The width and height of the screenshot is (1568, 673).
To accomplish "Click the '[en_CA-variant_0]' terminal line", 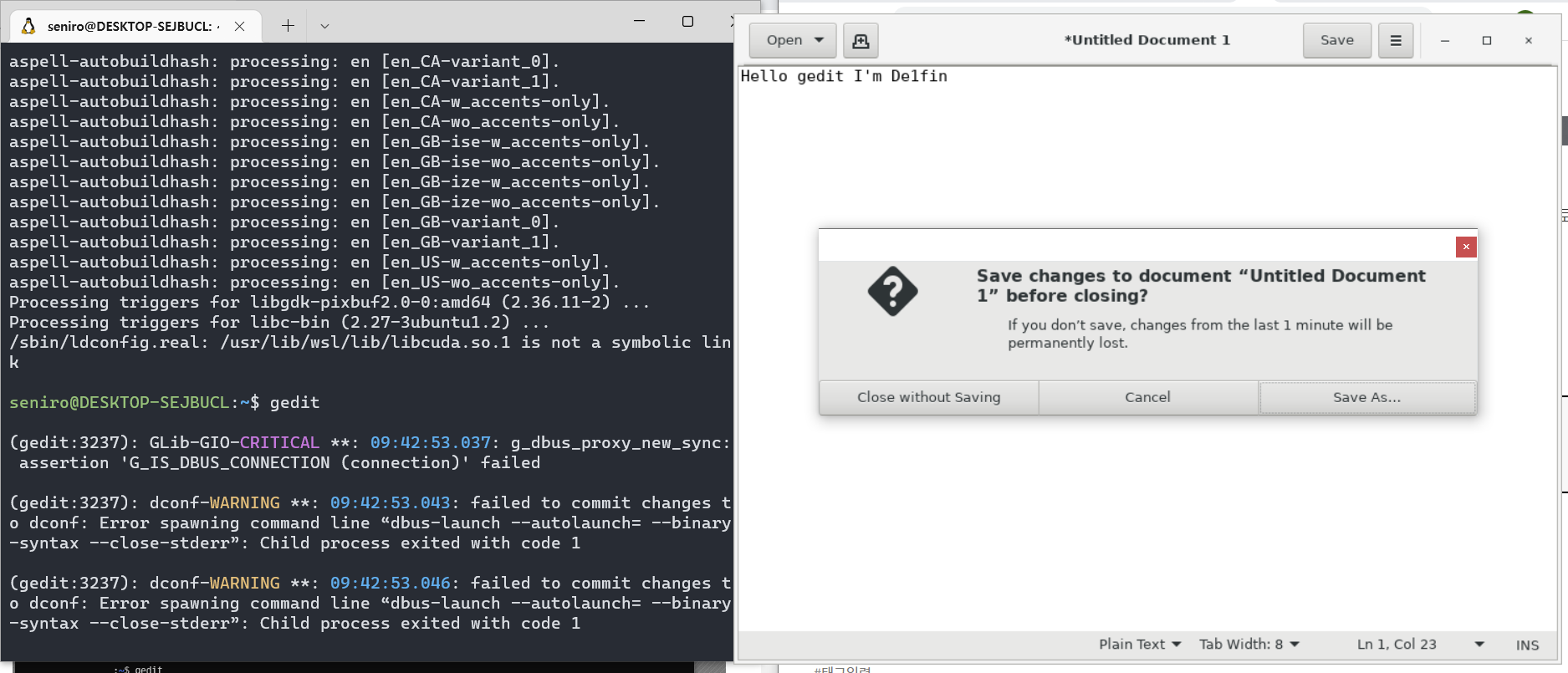I will point(284,61).
